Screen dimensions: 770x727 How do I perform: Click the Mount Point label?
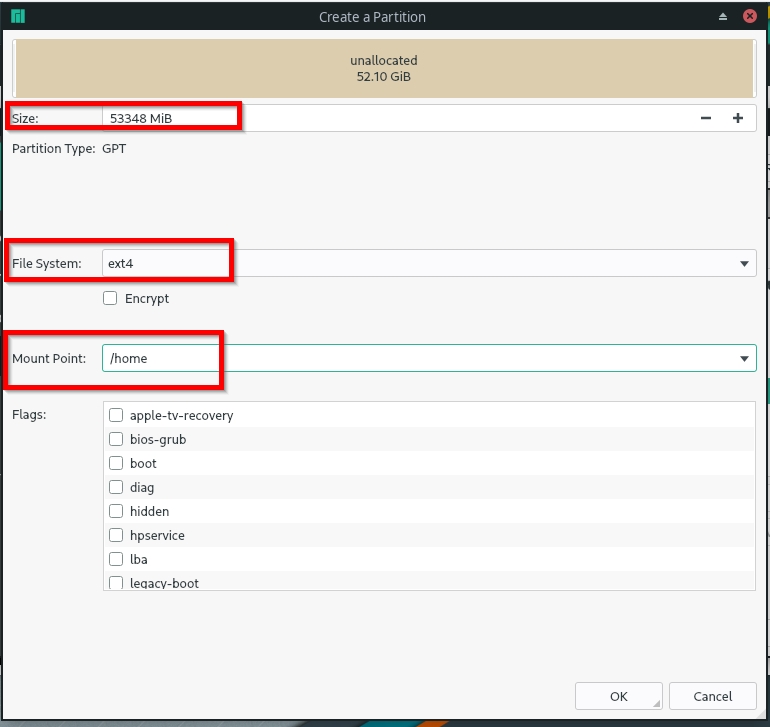[x=49, y=358]
